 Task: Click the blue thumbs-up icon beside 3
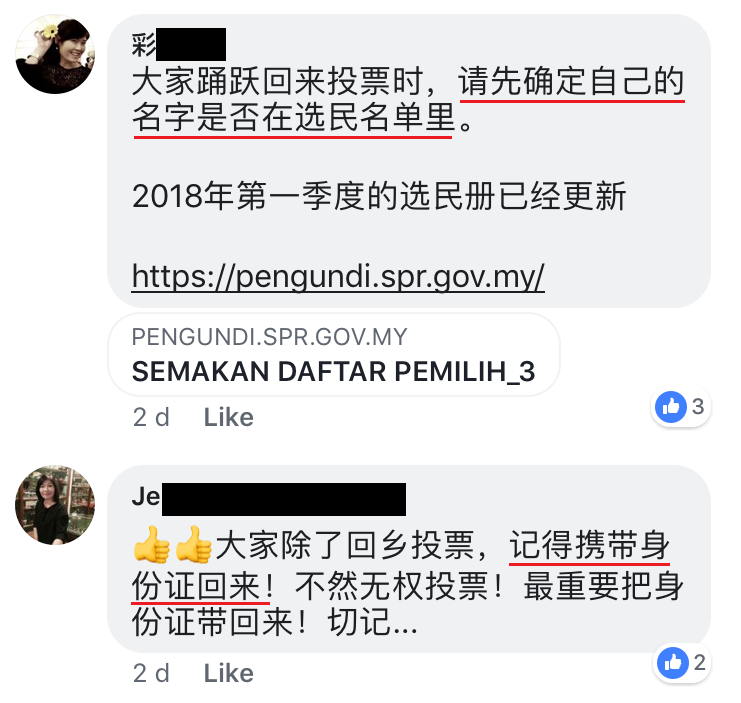(x=671, y=407)
